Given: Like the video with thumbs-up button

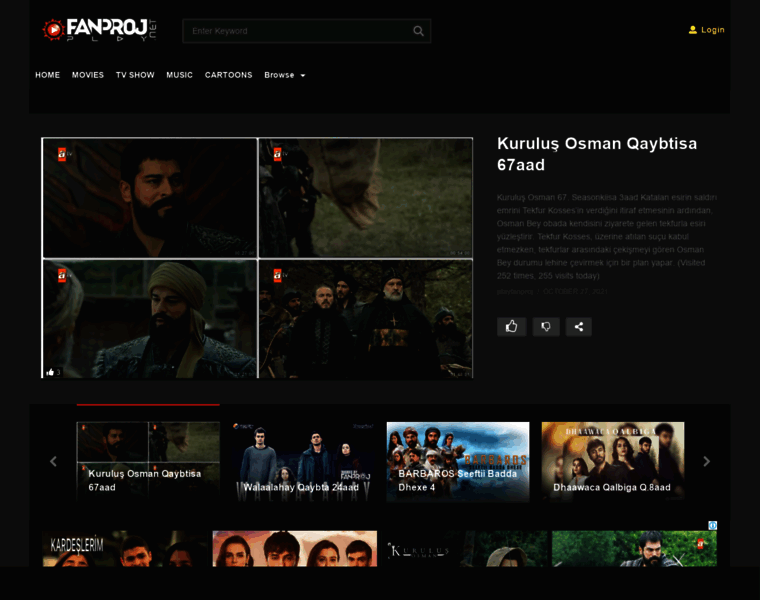Looking at the screenshot, I should (x=511, y=327).
